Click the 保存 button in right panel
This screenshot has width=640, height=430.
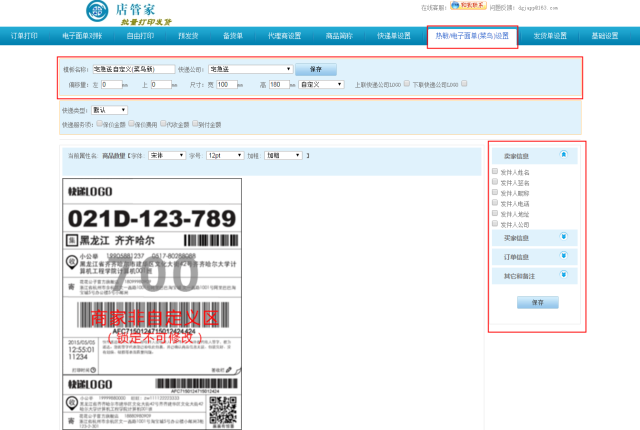click(538, 301)
